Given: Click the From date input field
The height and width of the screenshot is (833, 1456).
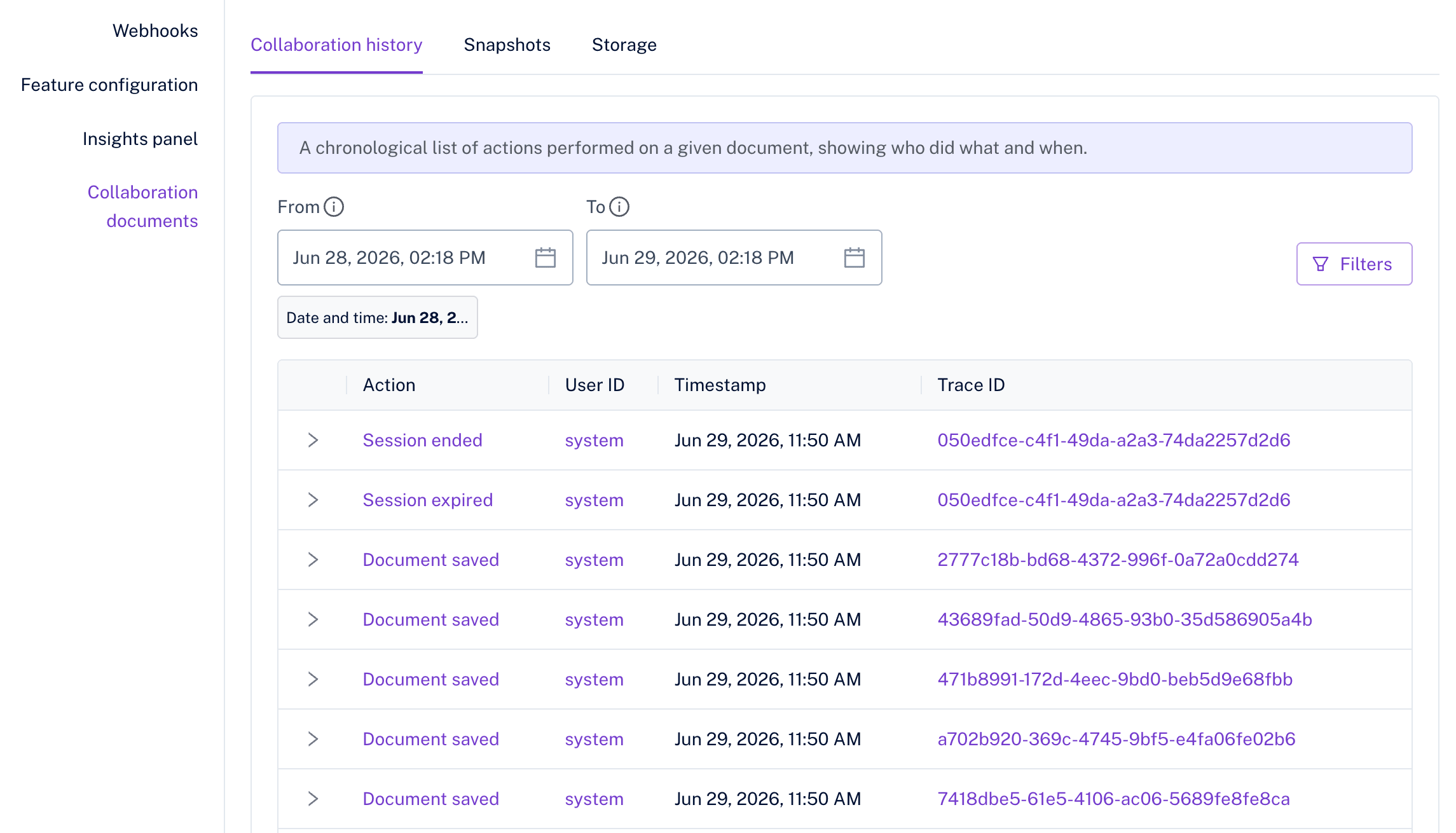Looking at the screenshot, I should (x=425, y=258).
